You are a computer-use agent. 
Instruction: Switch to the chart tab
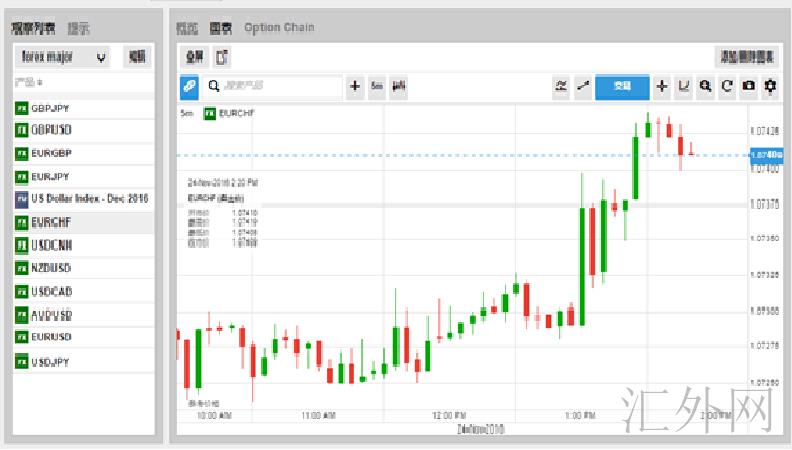(x=221, y=28)
